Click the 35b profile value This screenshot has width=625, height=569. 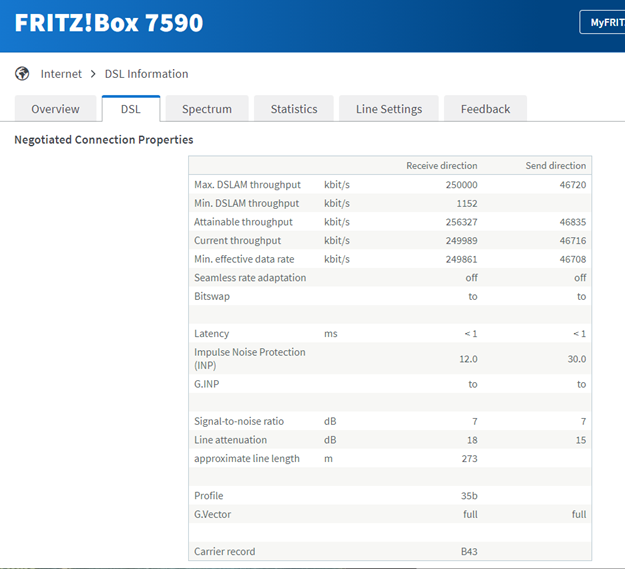(469, 496)
